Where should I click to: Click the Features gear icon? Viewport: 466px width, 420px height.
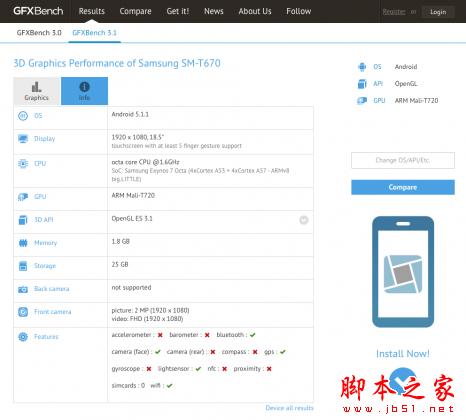click(23, 337)
